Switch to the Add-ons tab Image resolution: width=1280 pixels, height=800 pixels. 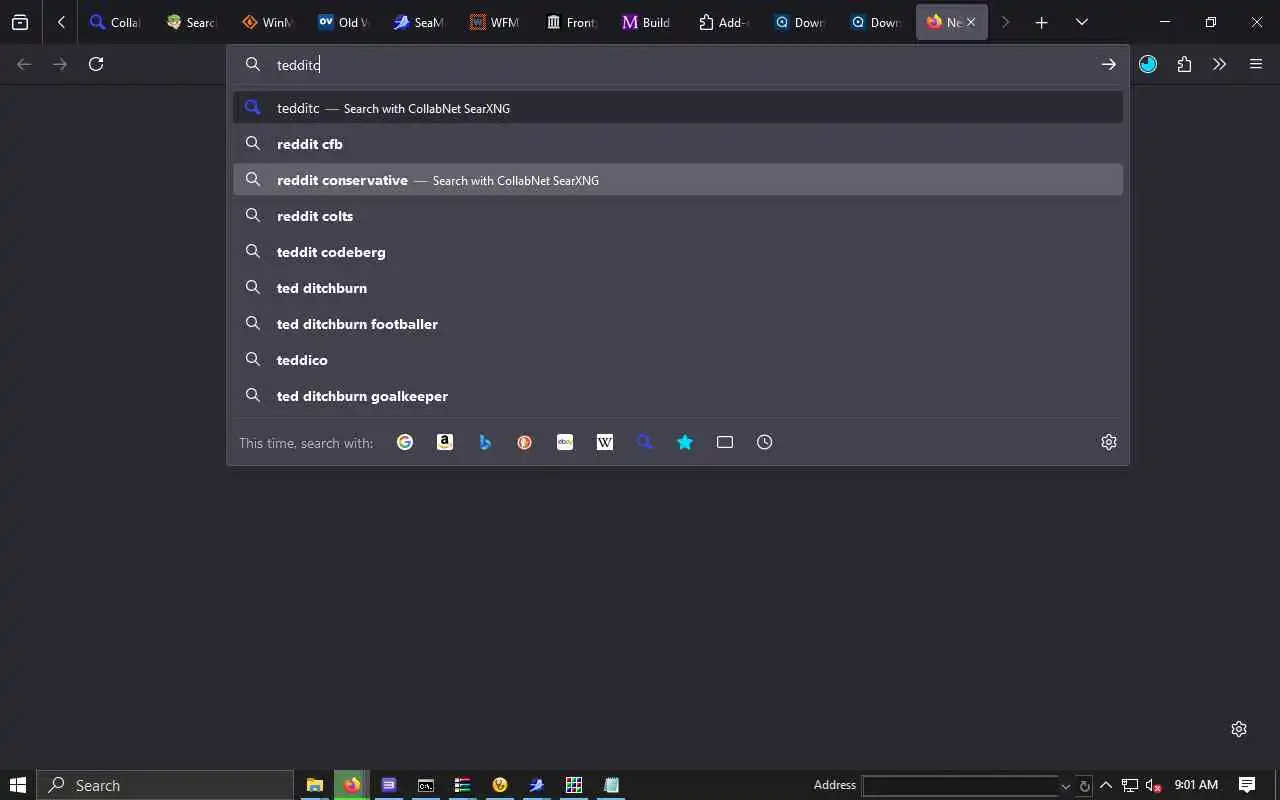[x=724, y=22]
